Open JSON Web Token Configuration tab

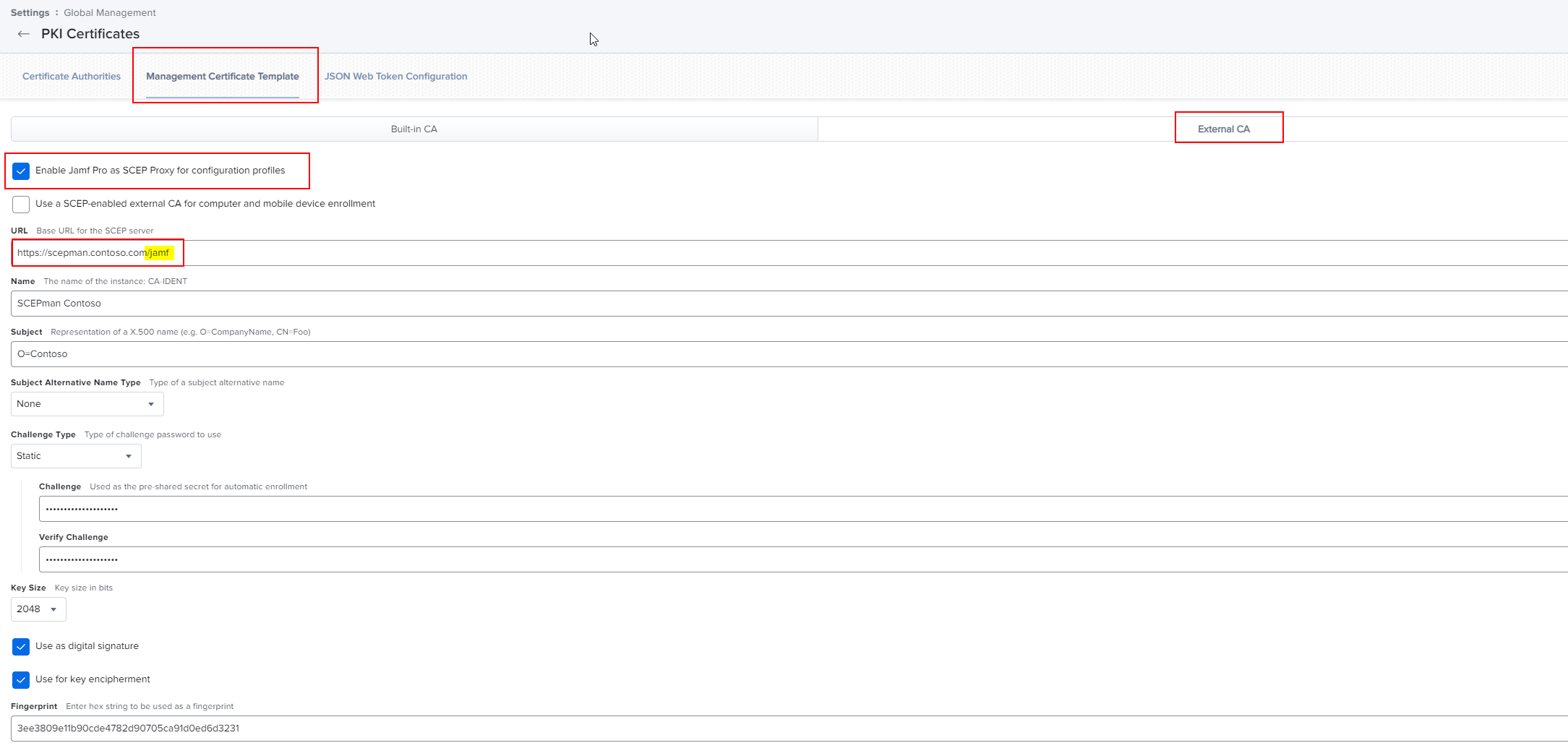395,76
